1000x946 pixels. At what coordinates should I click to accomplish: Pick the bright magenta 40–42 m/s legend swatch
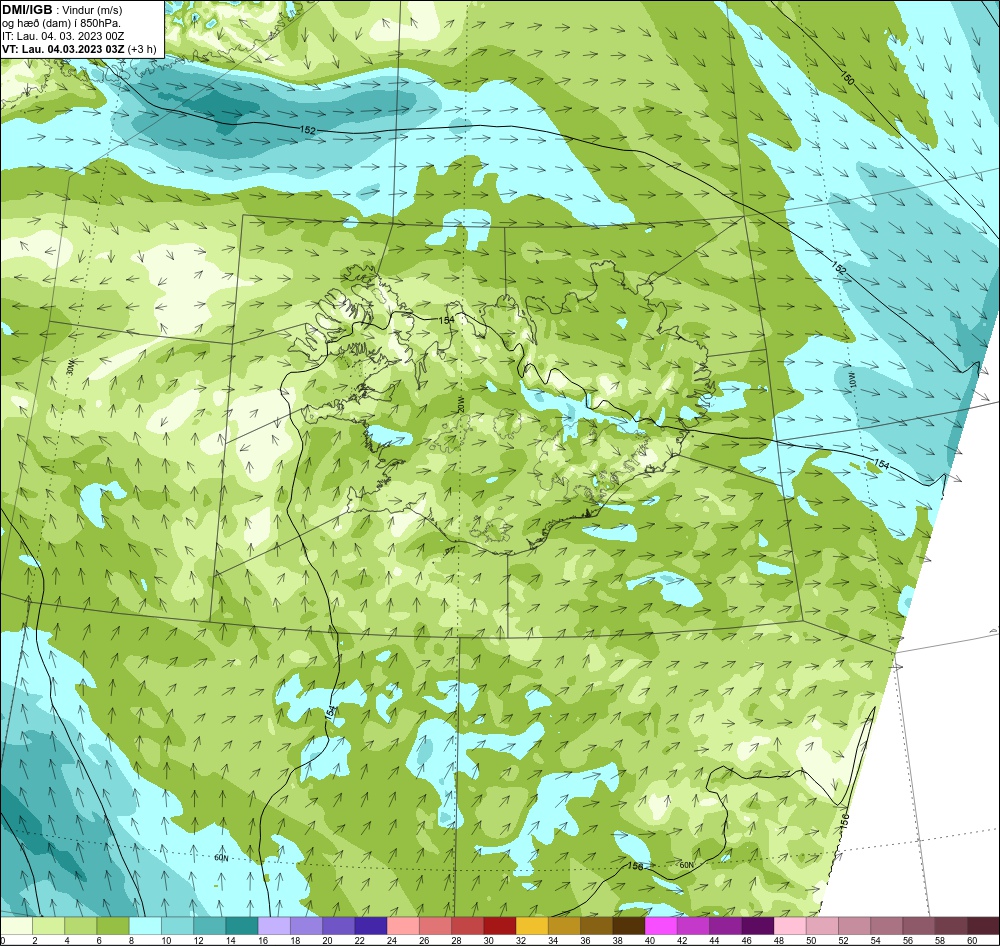(x=661, y=926)
